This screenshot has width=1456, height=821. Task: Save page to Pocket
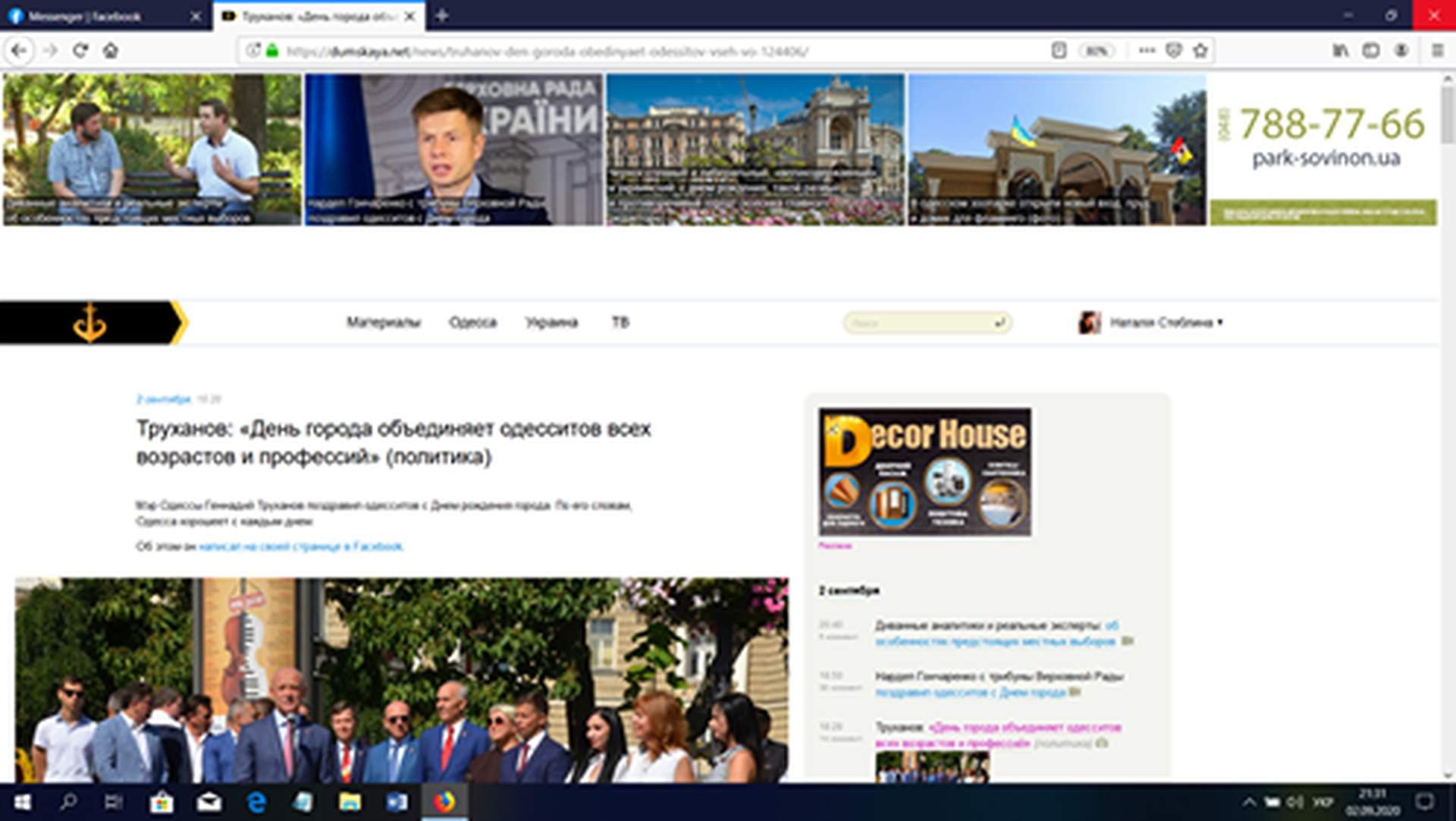pos(1174,51)
